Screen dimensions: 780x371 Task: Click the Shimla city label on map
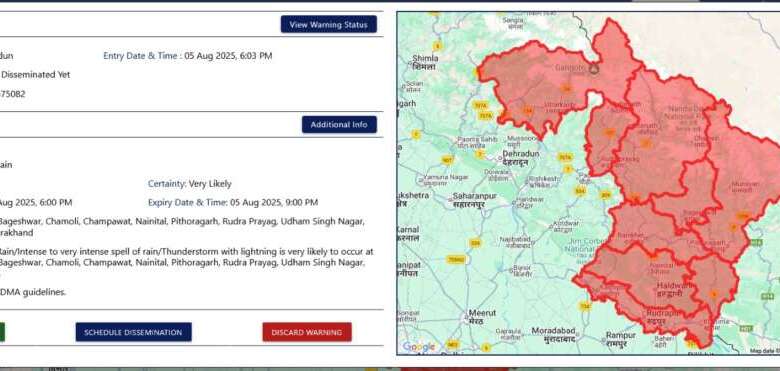click(424, 62)
